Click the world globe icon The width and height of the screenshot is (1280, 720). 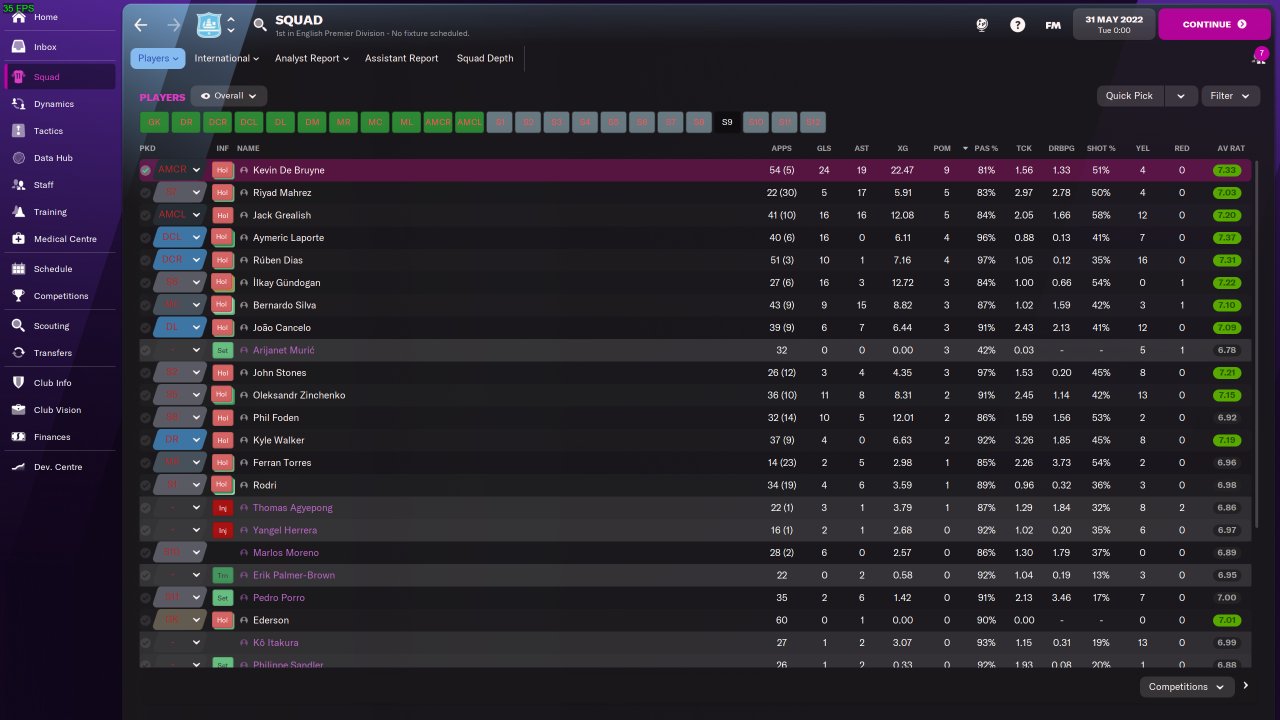982,25
